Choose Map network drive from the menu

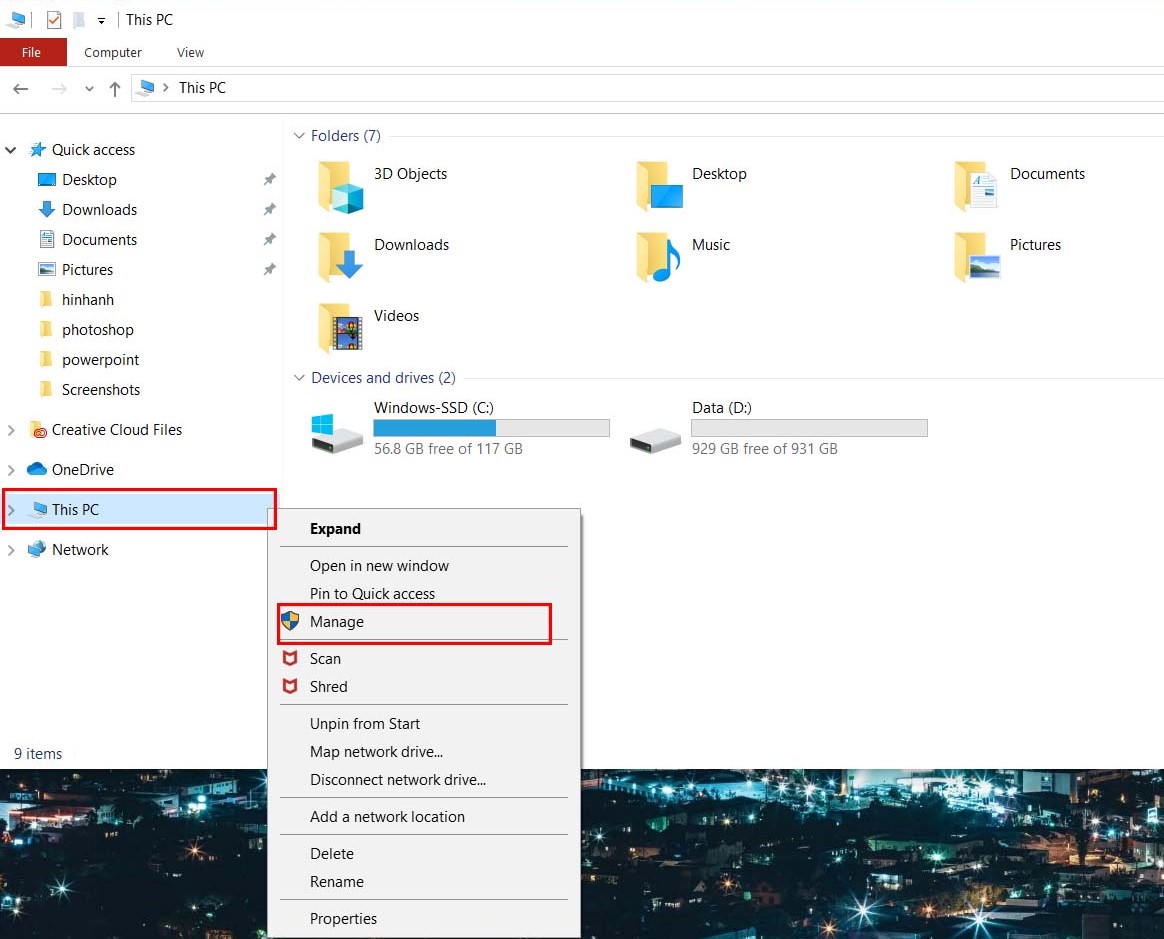tap(376, 751)
